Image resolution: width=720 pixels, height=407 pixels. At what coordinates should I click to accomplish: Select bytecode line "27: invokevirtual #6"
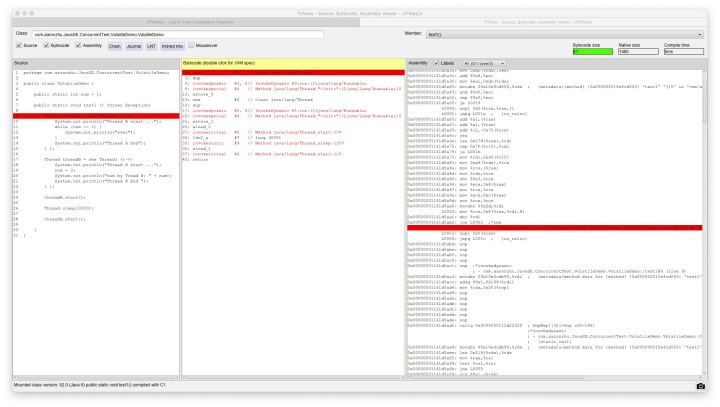(x=293, y=132)
